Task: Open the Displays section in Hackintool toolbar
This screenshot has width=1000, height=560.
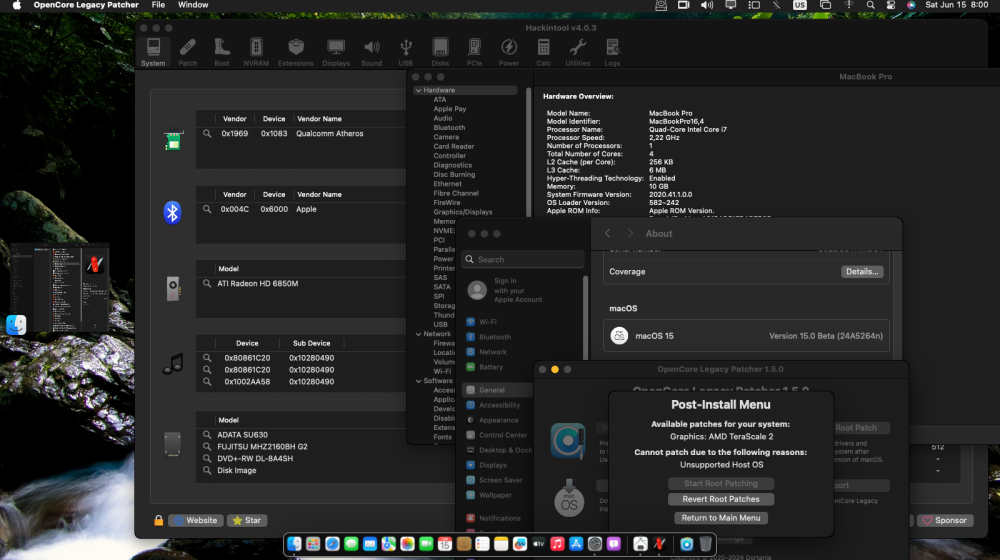Action: point(336,52)
